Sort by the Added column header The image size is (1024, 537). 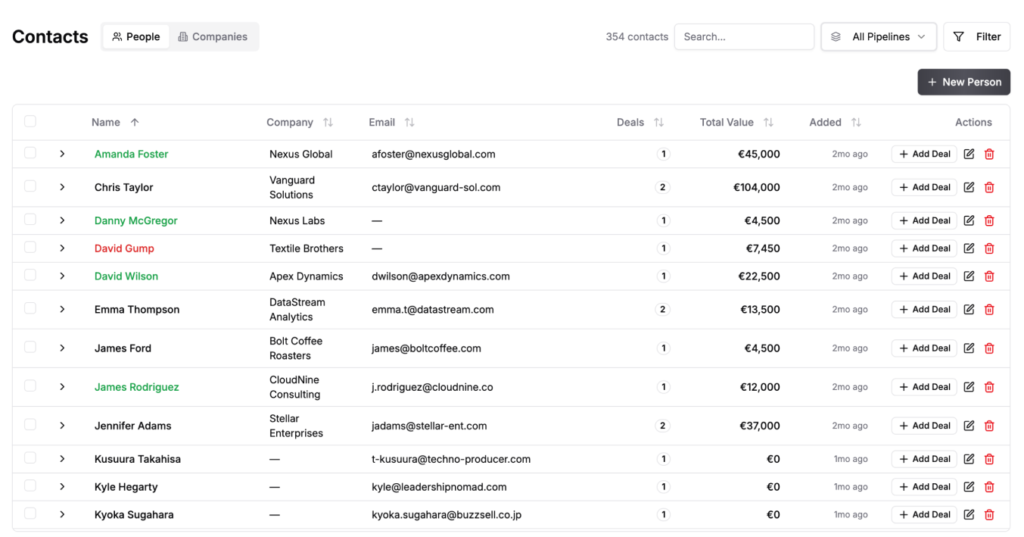(835, 122)
